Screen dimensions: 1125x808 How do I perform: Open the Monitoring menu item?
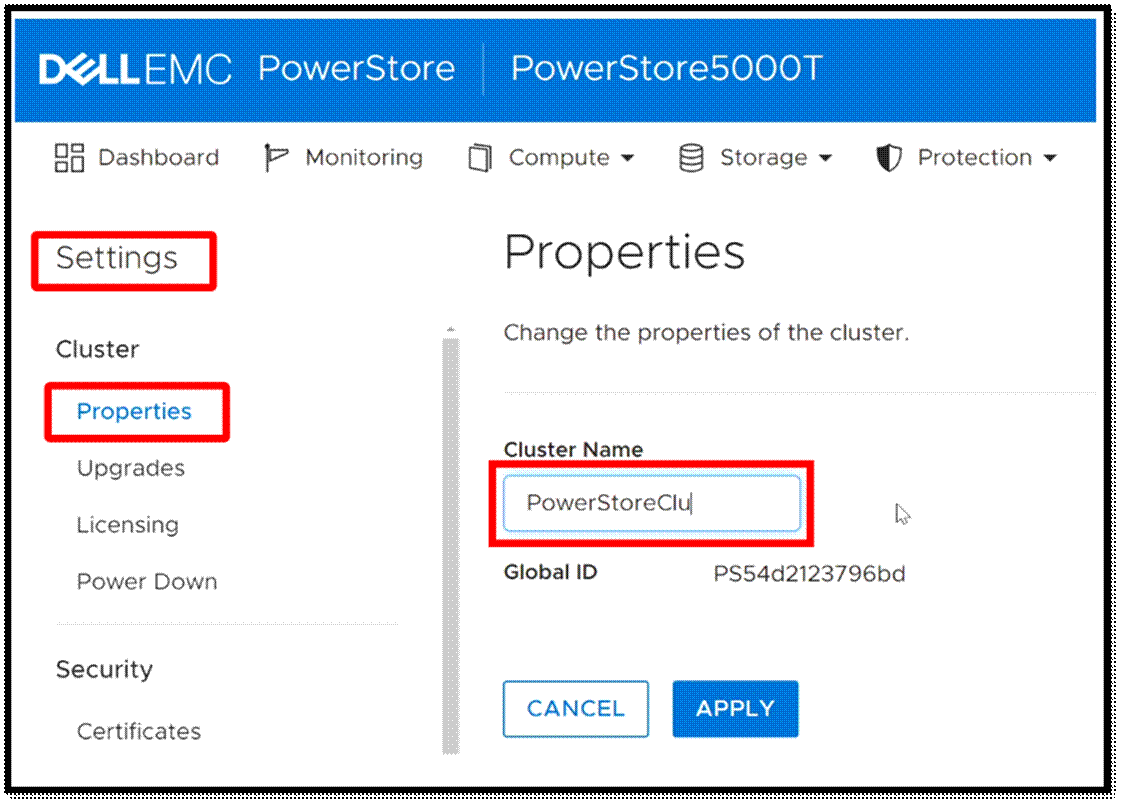pyautogui.click(x=364, y=158)
